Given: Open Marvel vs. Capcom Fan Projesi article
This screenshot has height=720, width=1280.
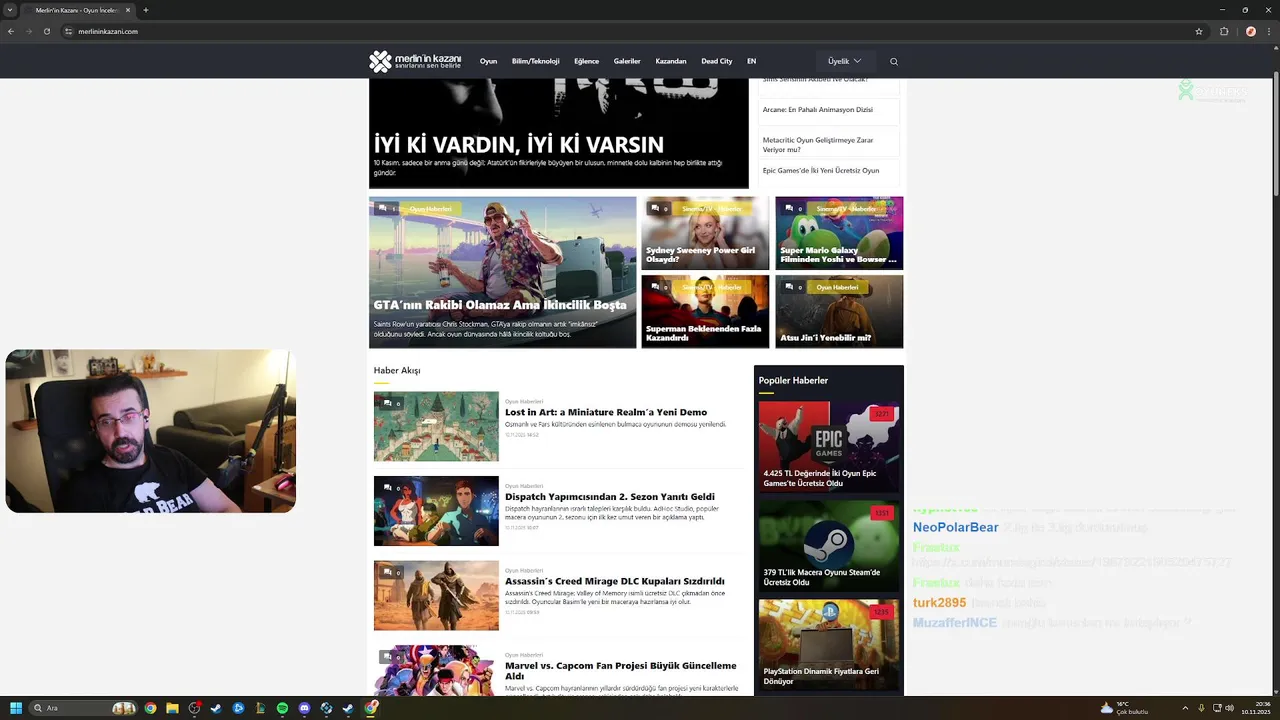Looking at the screenshot, I should 621,671.
